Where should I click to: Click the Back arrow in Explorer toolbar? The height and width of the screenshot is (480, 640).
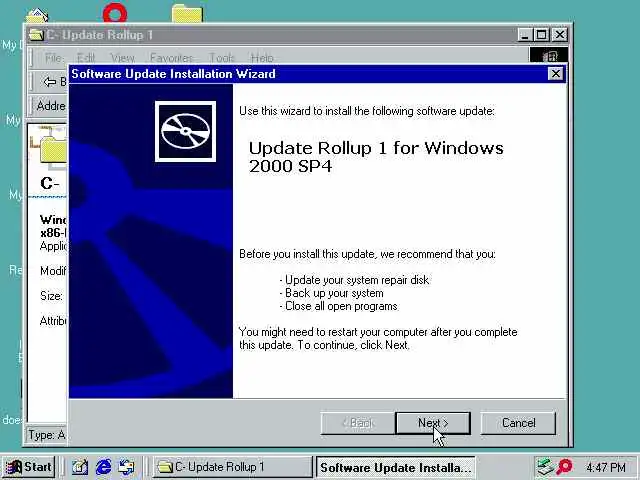pos(50,82)
